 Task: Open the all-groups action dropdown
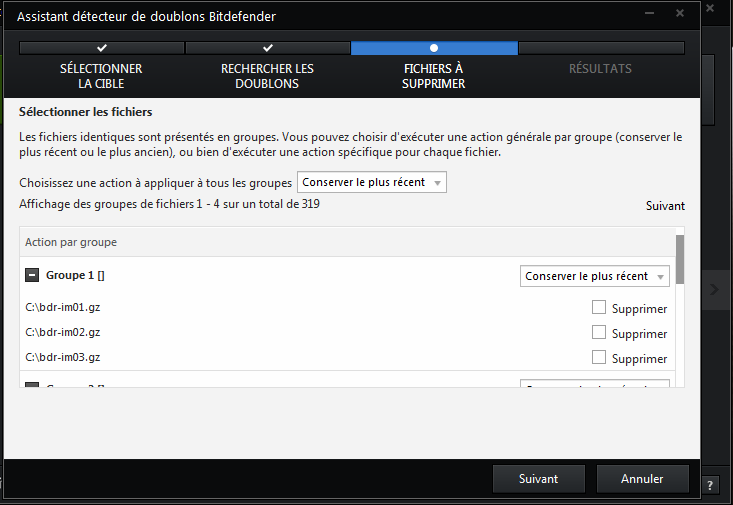(372, 182)
